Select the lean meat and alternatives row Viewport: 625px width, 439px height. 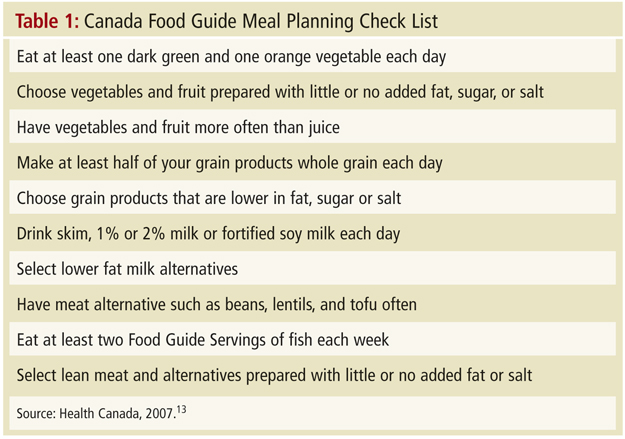point(312,375)
